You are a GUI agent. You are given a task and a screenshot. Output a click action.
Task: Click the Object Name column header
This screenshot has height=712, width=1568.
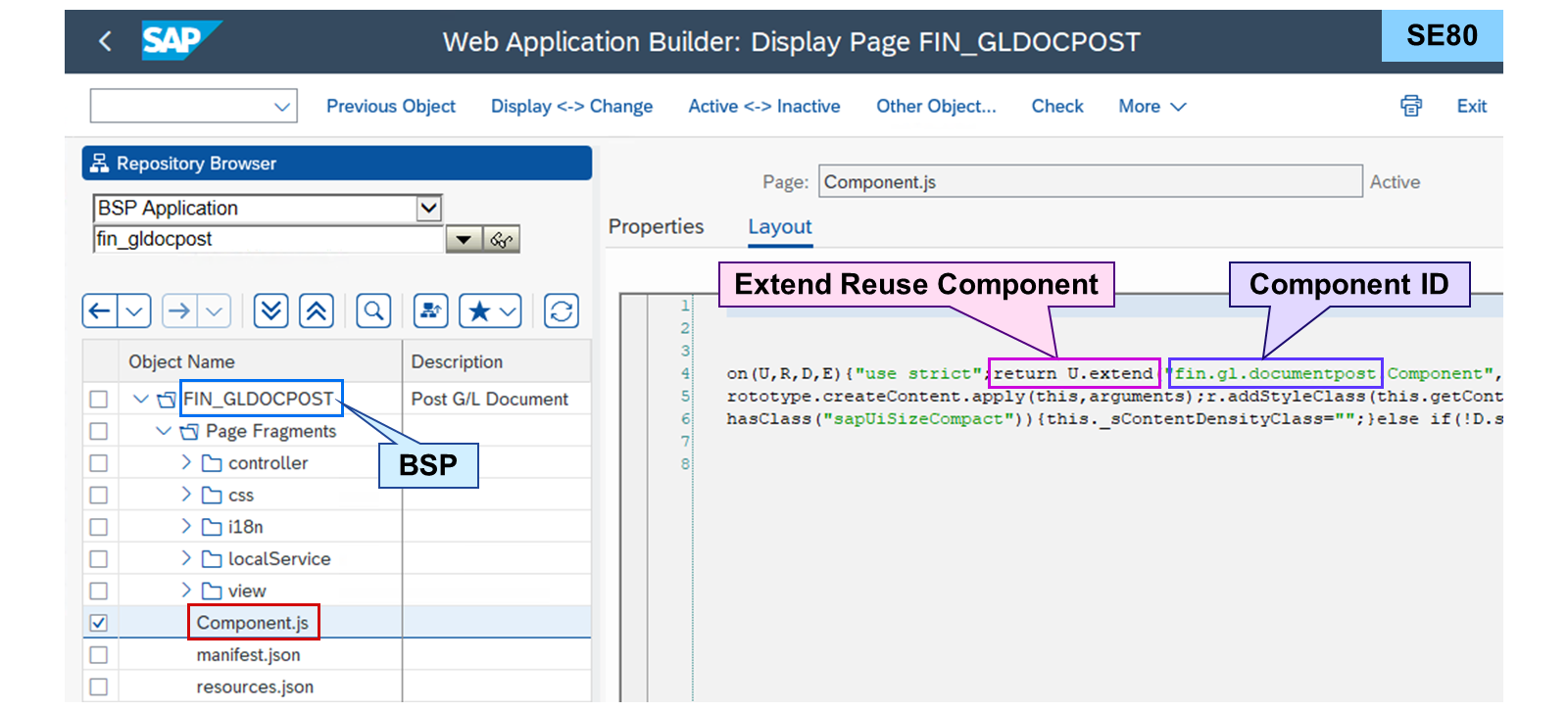pyautogui.click(x=181, y=361)
